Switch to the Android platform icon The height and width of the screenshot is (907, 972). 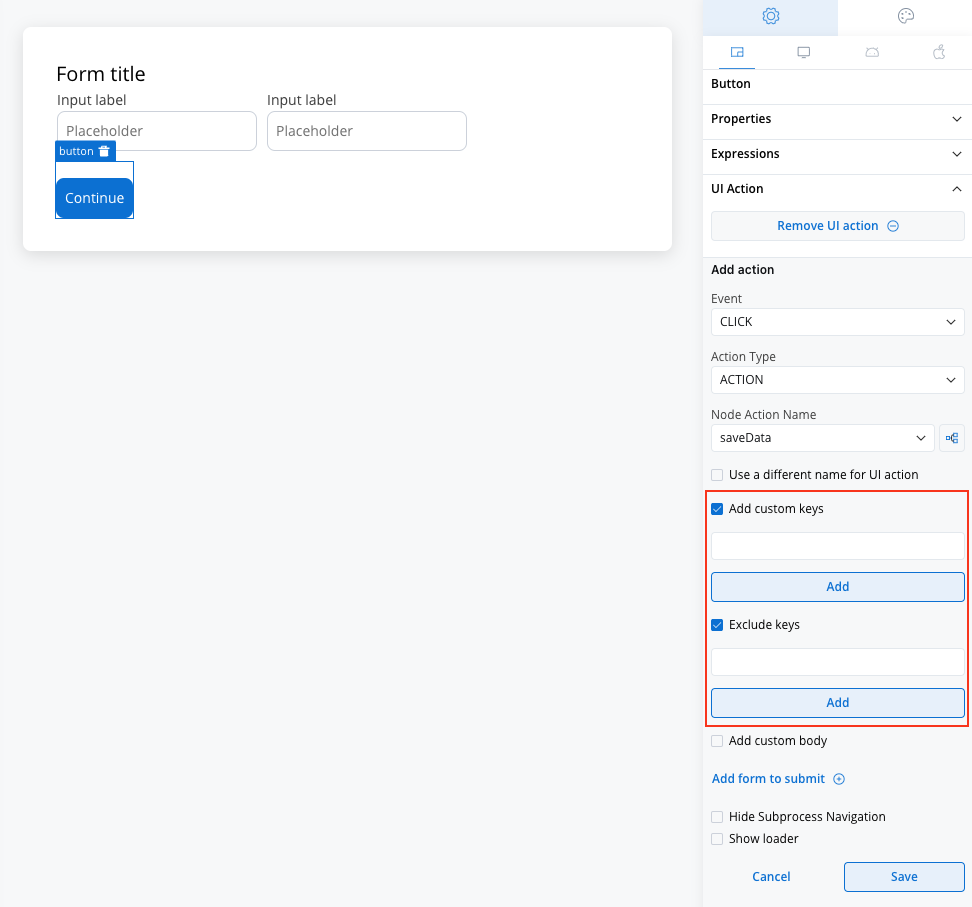872,52
